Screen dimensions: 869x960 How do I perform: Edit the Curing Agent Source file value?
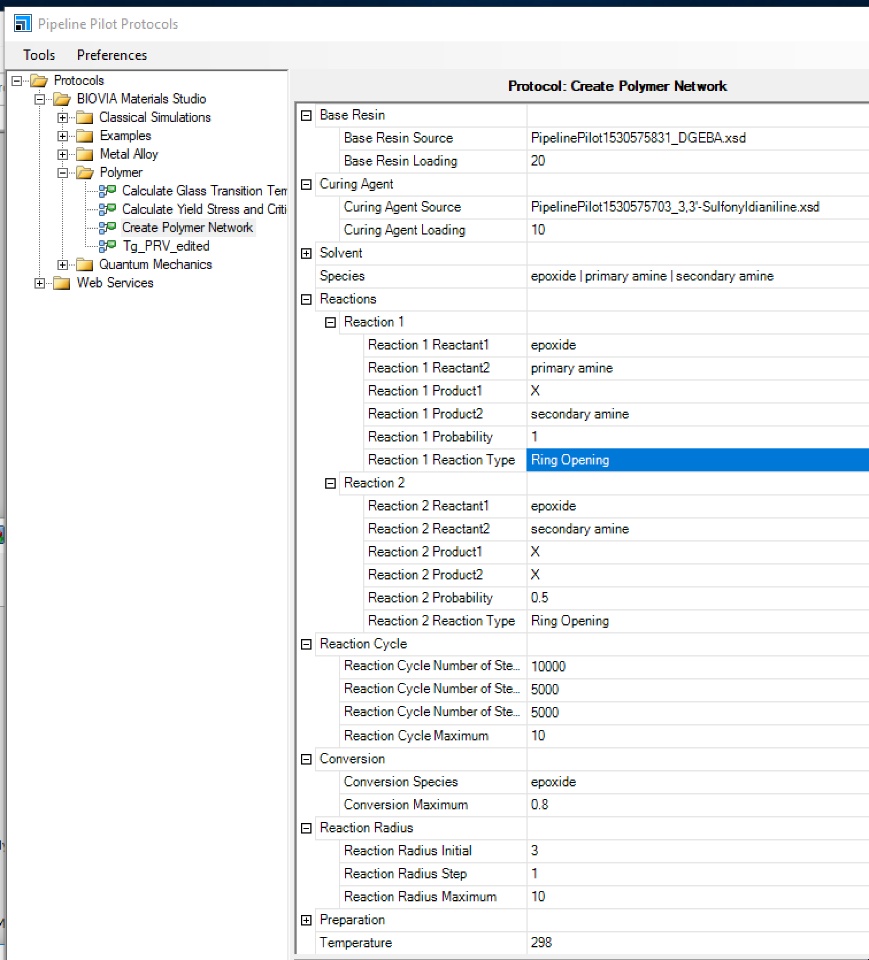(x=698, y=207)
